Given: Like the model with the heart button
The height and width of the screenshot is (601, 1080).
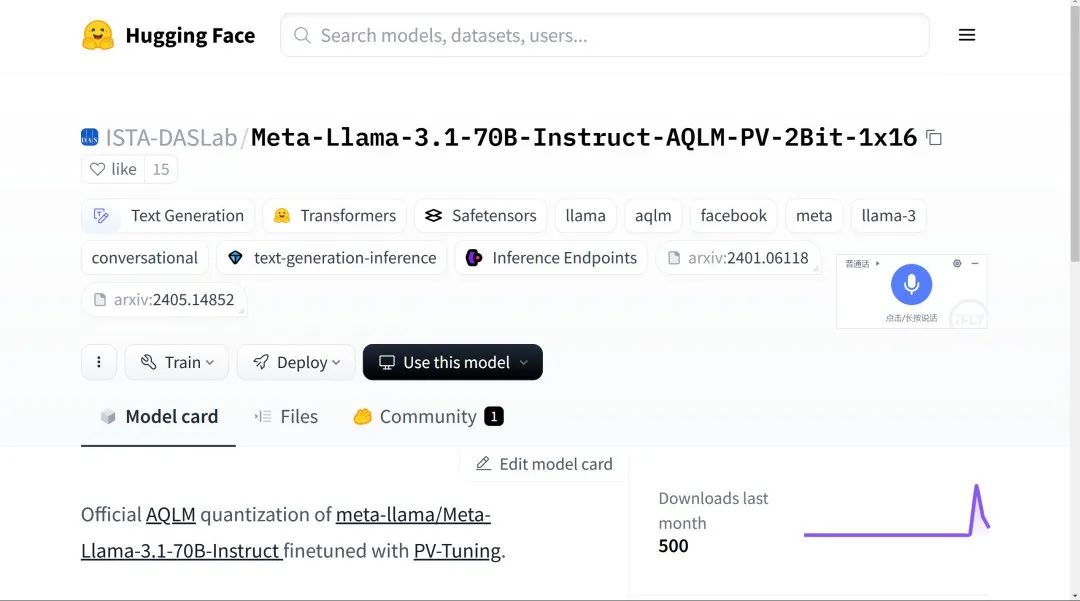Looking at the screenshot, I should (x=113, y=169).
